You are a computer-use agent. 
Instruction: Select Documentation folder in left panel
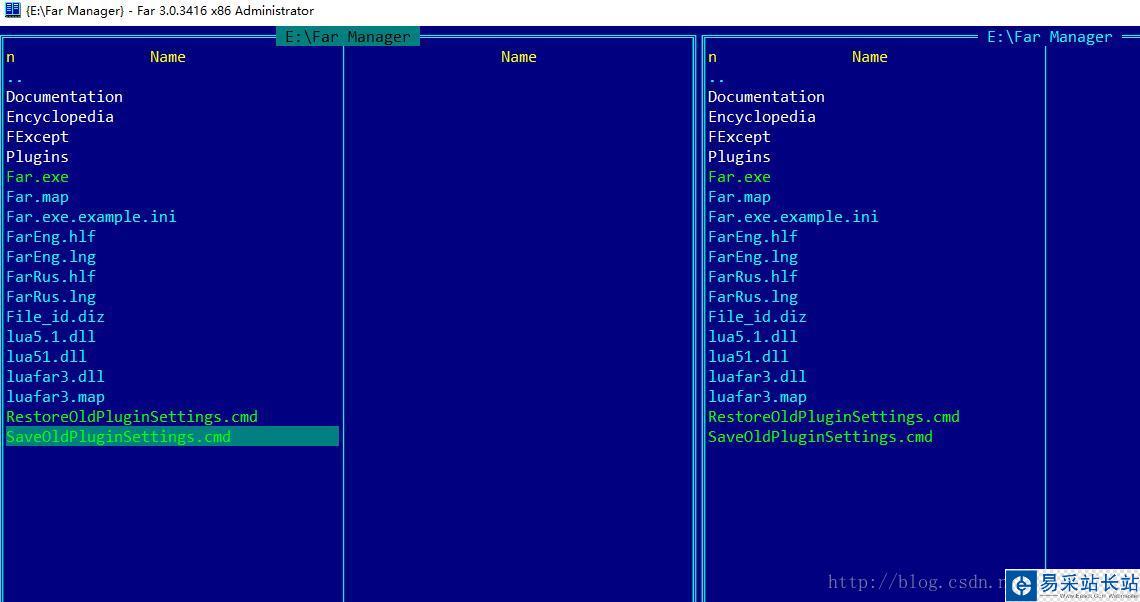[65, 97]
